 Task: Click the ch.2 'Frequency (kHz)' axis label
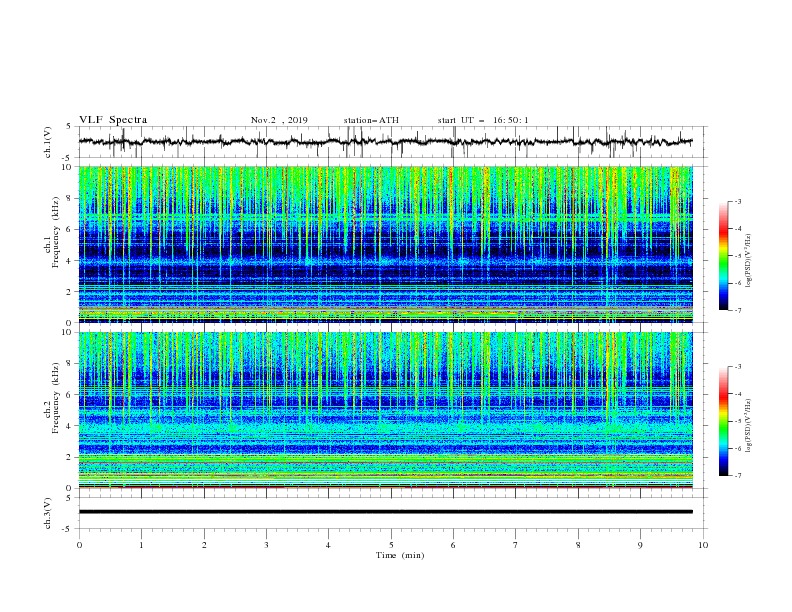56,398
